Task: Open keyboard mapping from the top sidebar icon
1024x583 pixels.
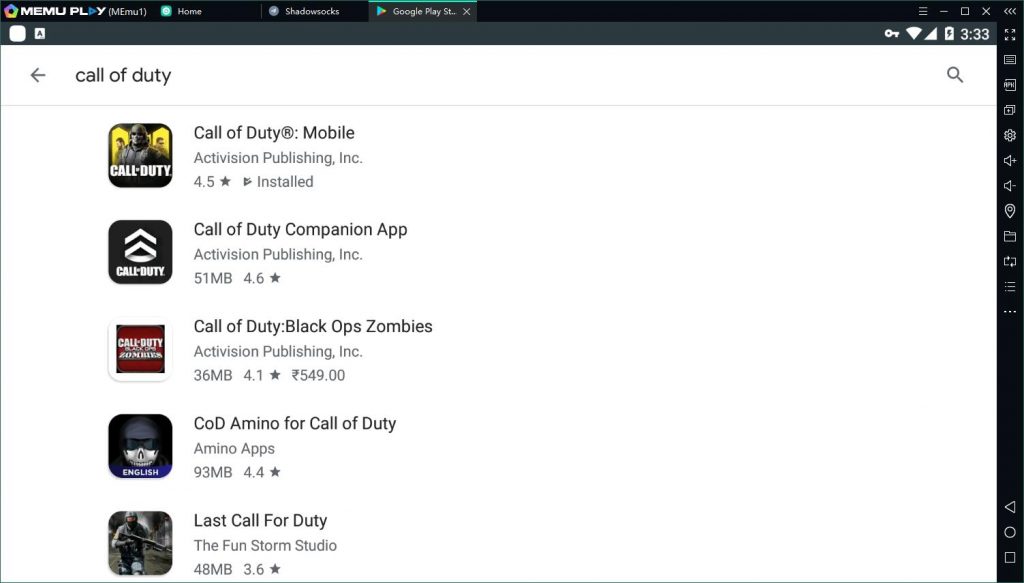Action: point(1009,59)
